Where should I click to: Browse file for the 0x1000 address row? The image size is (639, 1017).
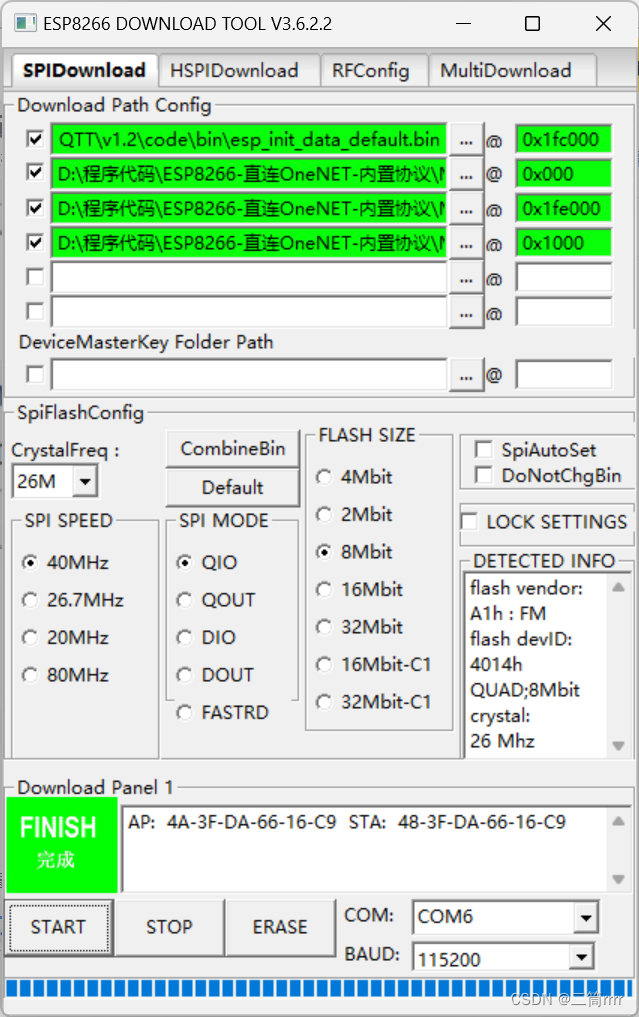click(466, 244)
